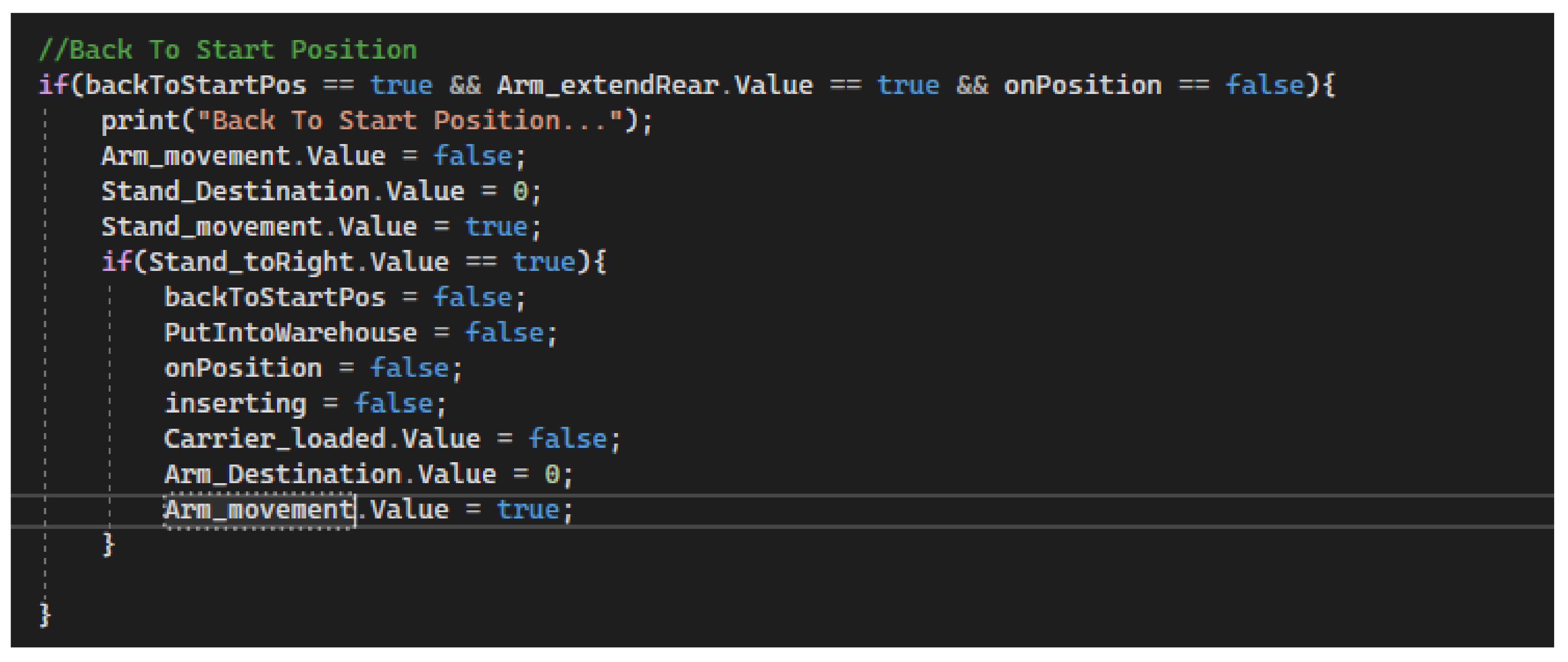Click the inserting variable
The height and width of the screenshot is (662, 1568).
tap(235, 403)
